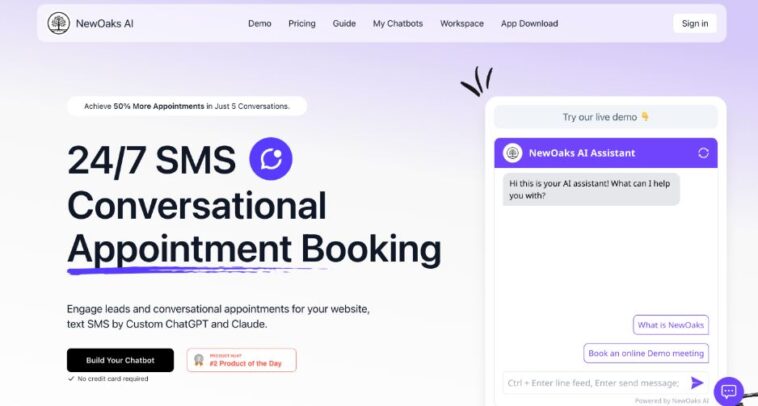Open the floating chat widget bubble
The height and width of the screenshot is (406, 758).
[x=729, y=391]
